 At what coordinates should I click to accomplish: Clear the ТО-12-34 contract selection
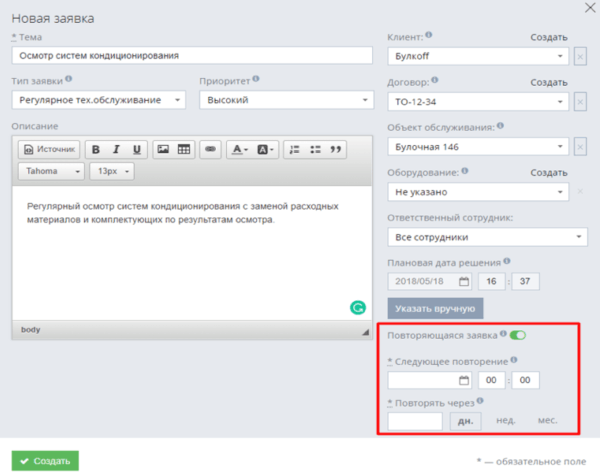[580, 102]
